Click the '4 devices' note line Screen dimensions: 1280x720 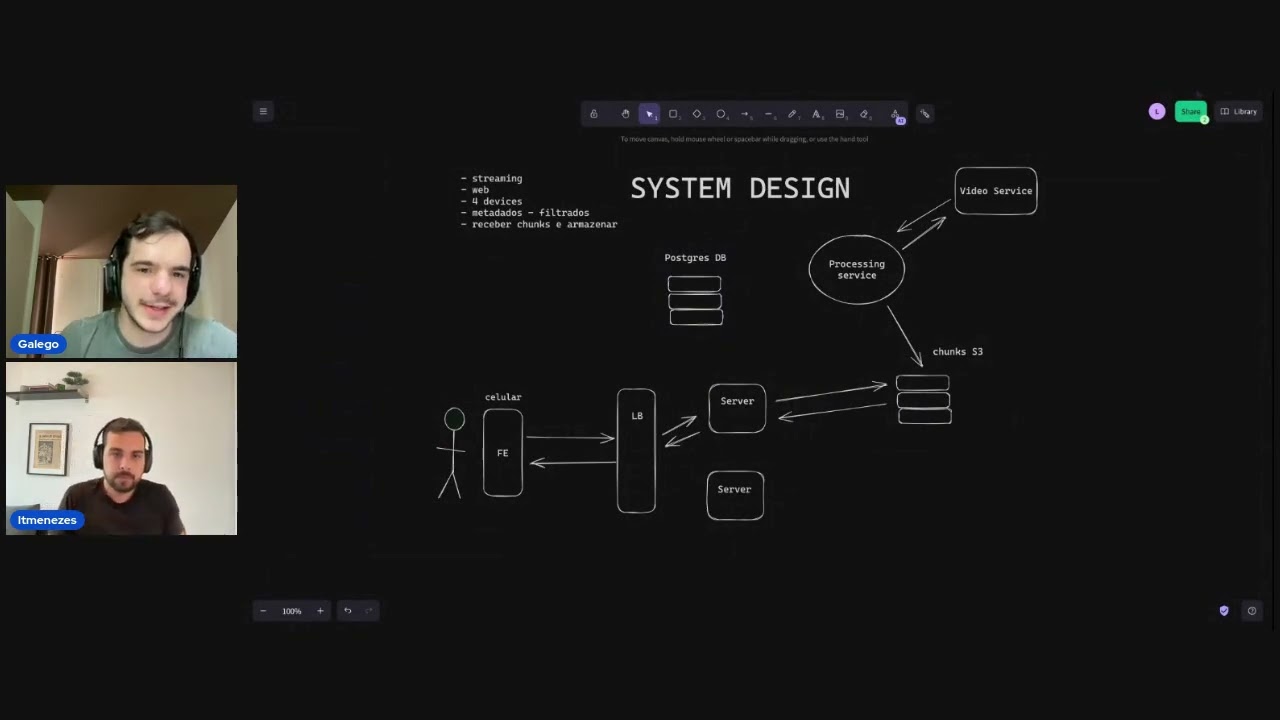coord(491,202)
